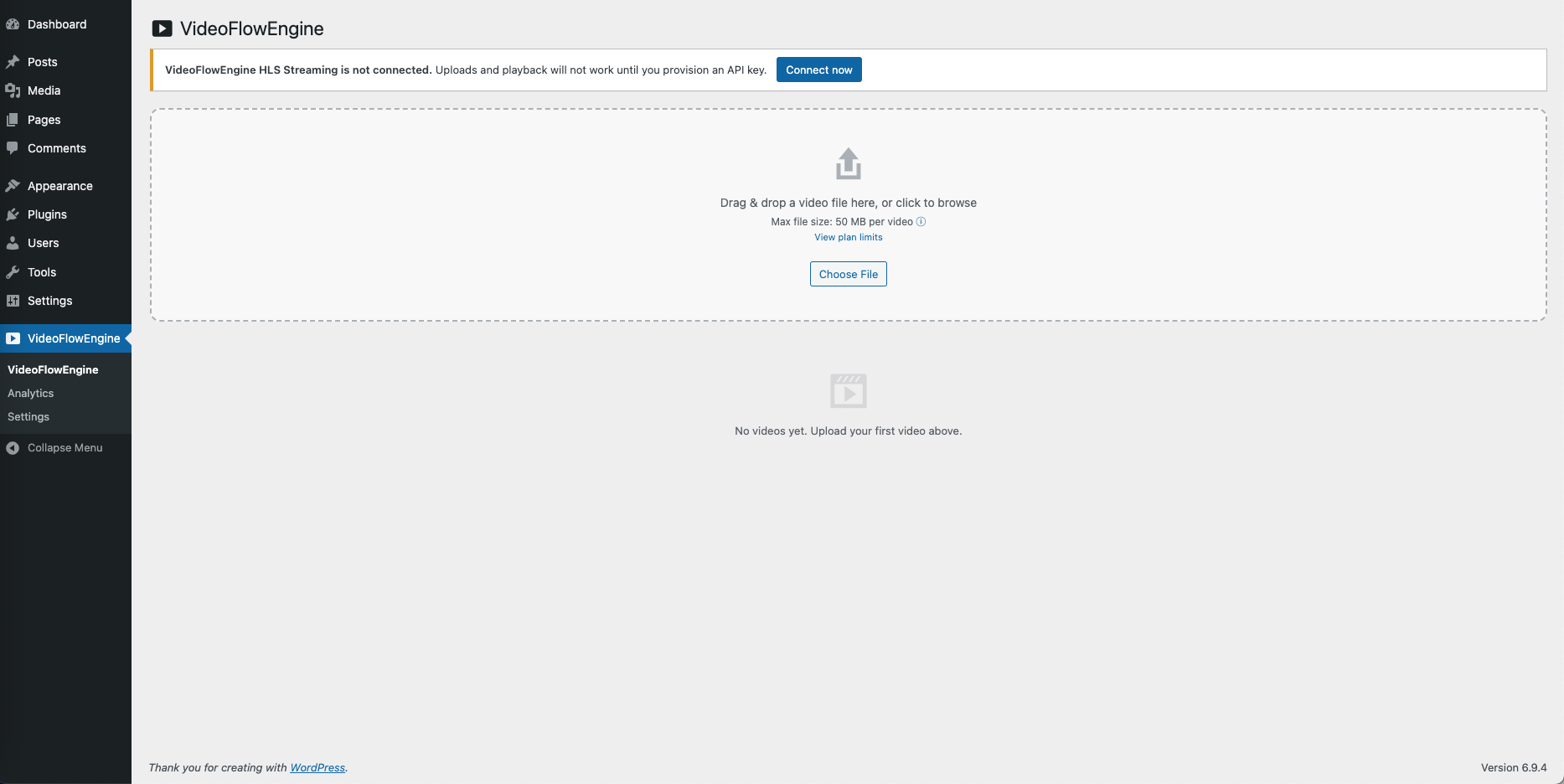Click the Users person icon
Image resolution: width=1564 pixels, height=784 pixels.
[13, 243]
